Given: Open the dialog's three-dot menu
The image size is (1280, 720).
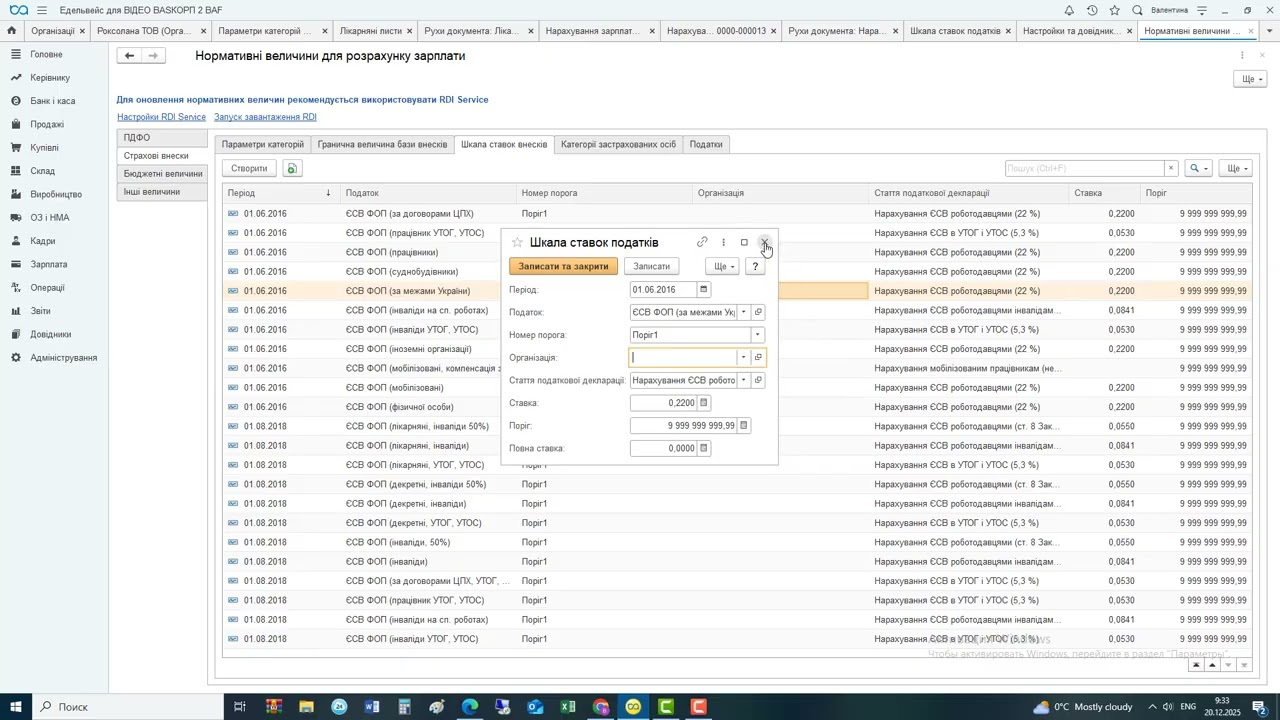Looking at the screenshot, I should click(x=723, y=242).
